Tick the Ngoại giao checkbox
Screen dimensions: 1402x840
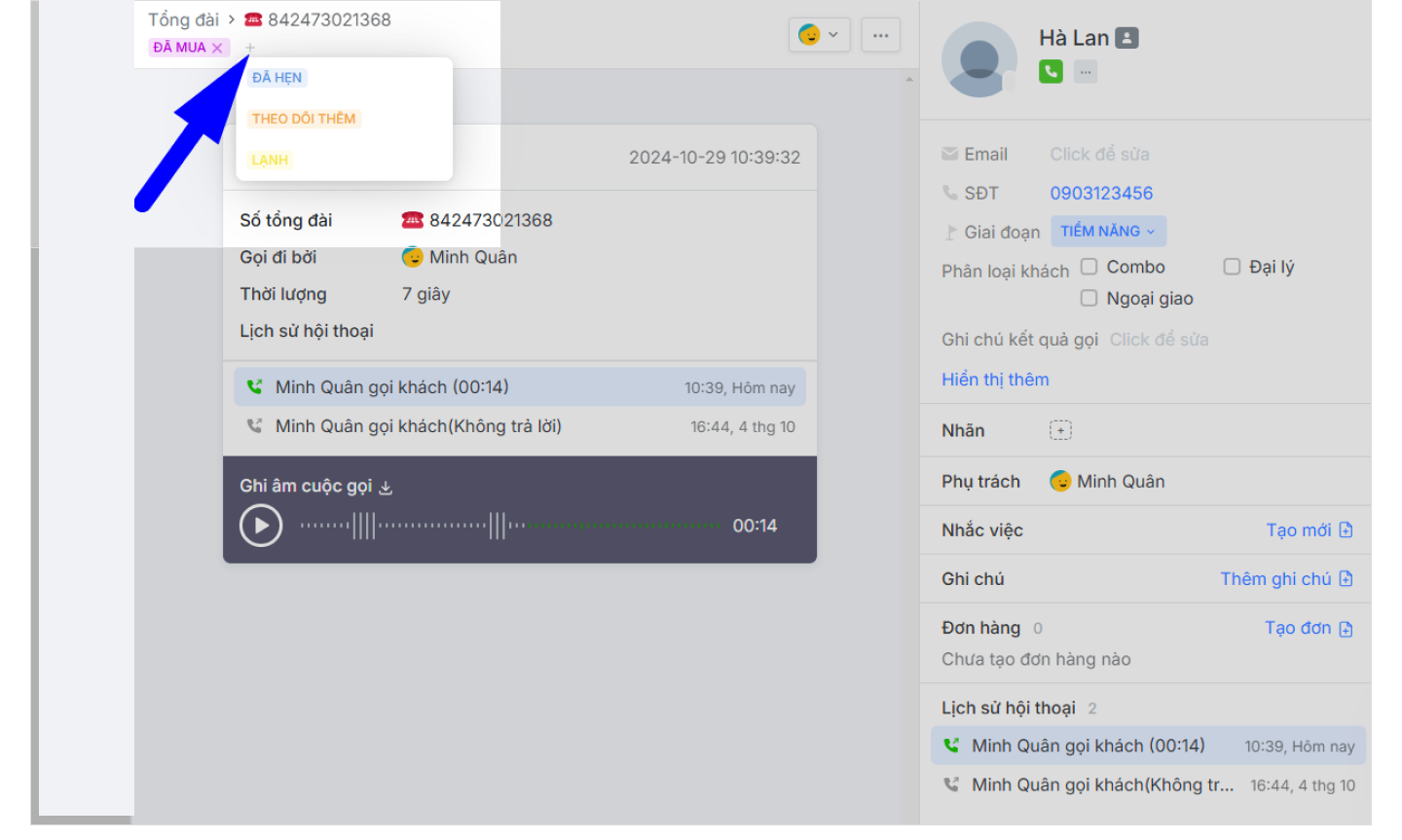pyautogui.click(x=1089, y=298)
